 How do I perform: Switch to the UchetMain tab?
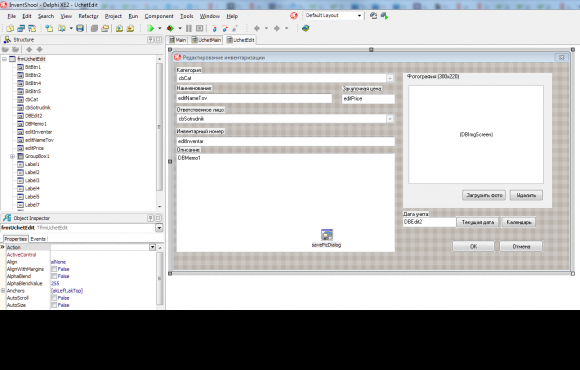coord(206,40)
